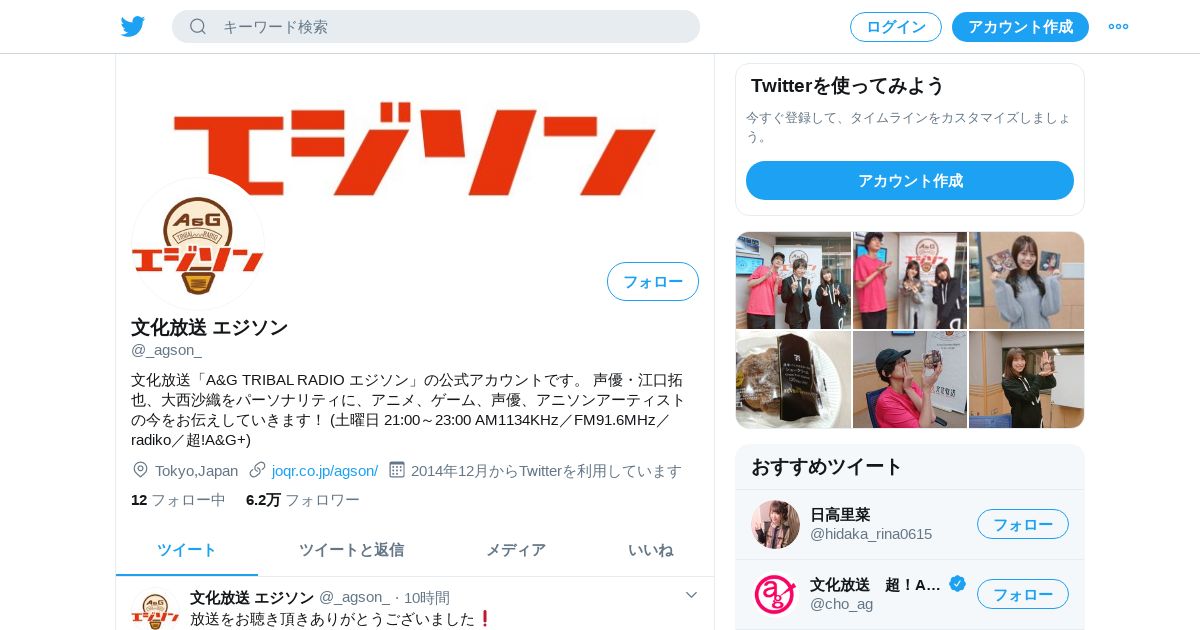Open the メディア tab

click(516, 550)
